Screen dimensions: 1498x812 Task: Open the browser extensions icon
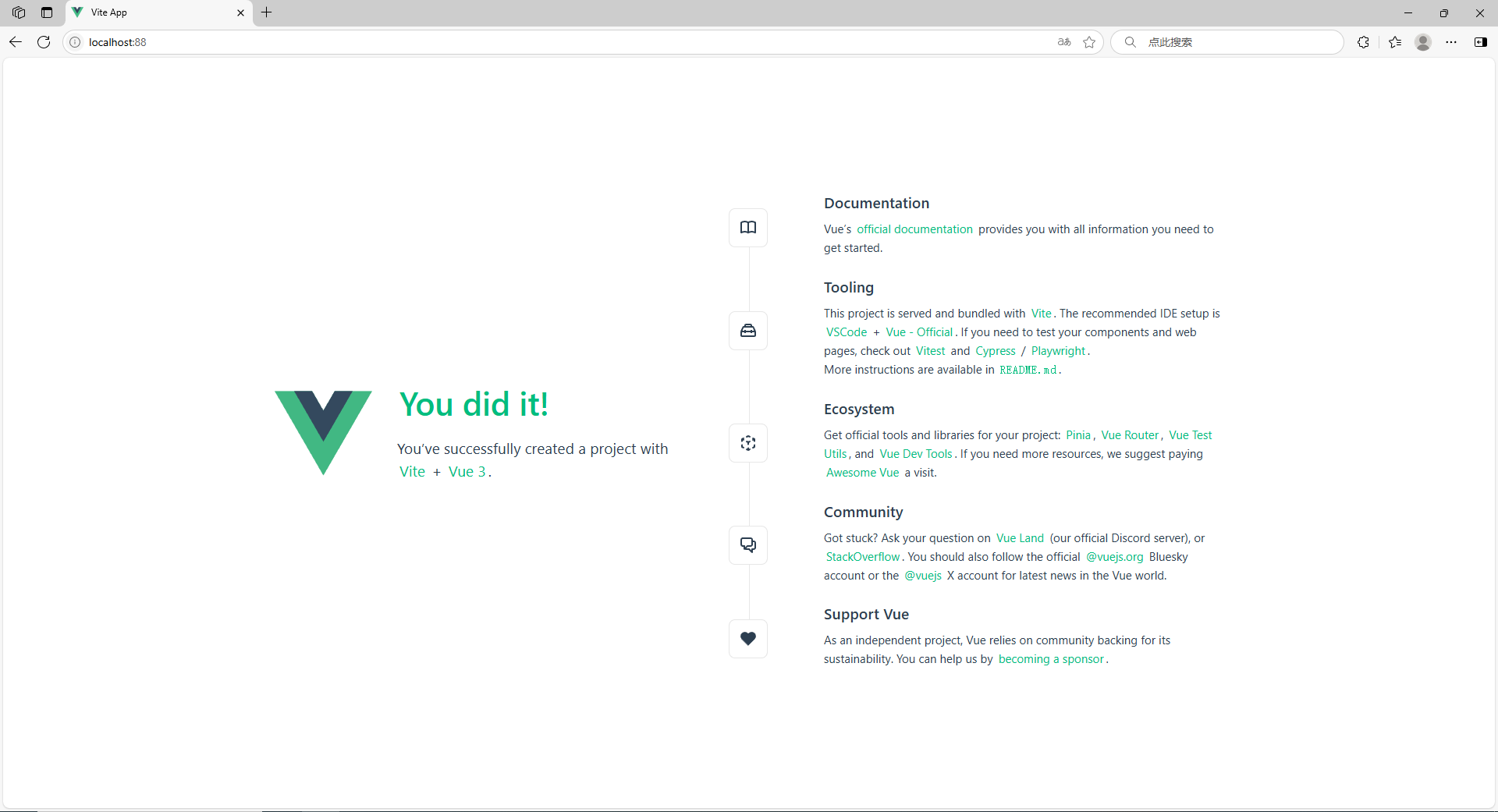tap(1363, 42)
